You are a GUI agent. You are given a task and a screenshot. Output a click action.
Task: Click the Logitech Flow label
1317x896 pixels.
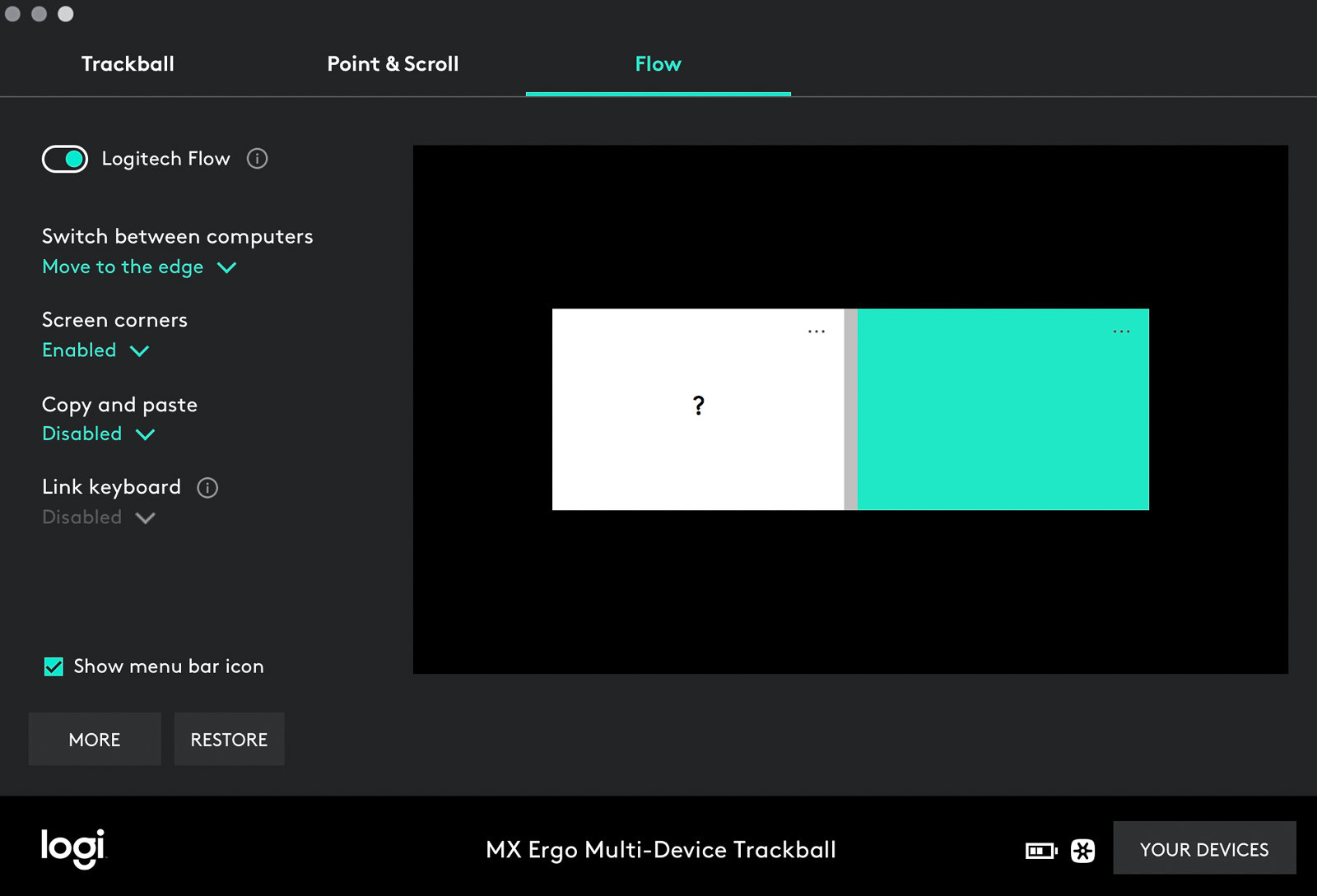pos(165,159)
